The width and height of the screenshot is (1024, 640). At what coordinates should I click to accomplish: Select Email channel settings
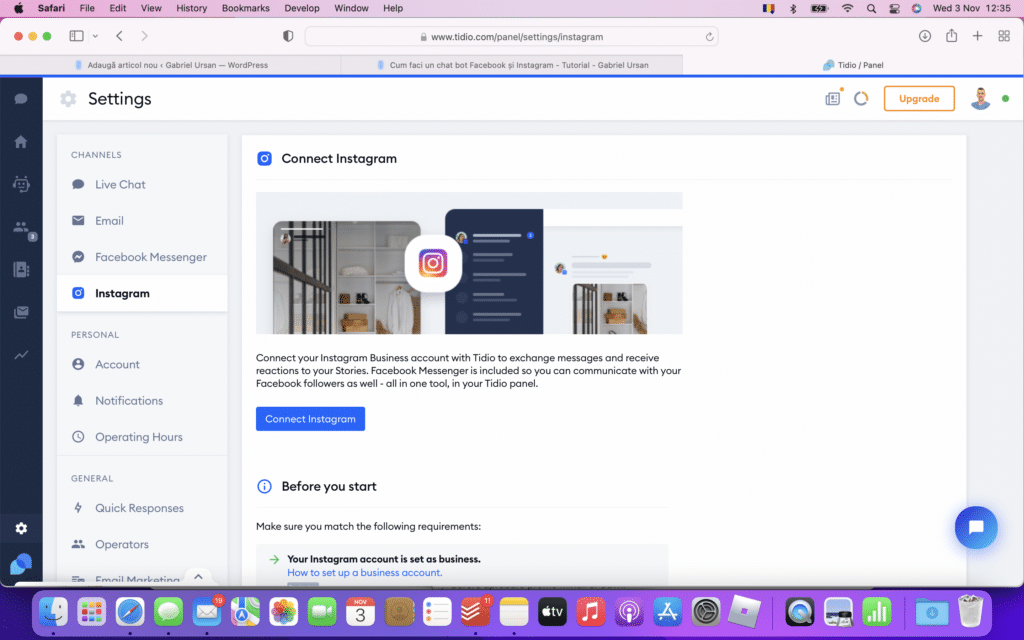coord(142,221)
